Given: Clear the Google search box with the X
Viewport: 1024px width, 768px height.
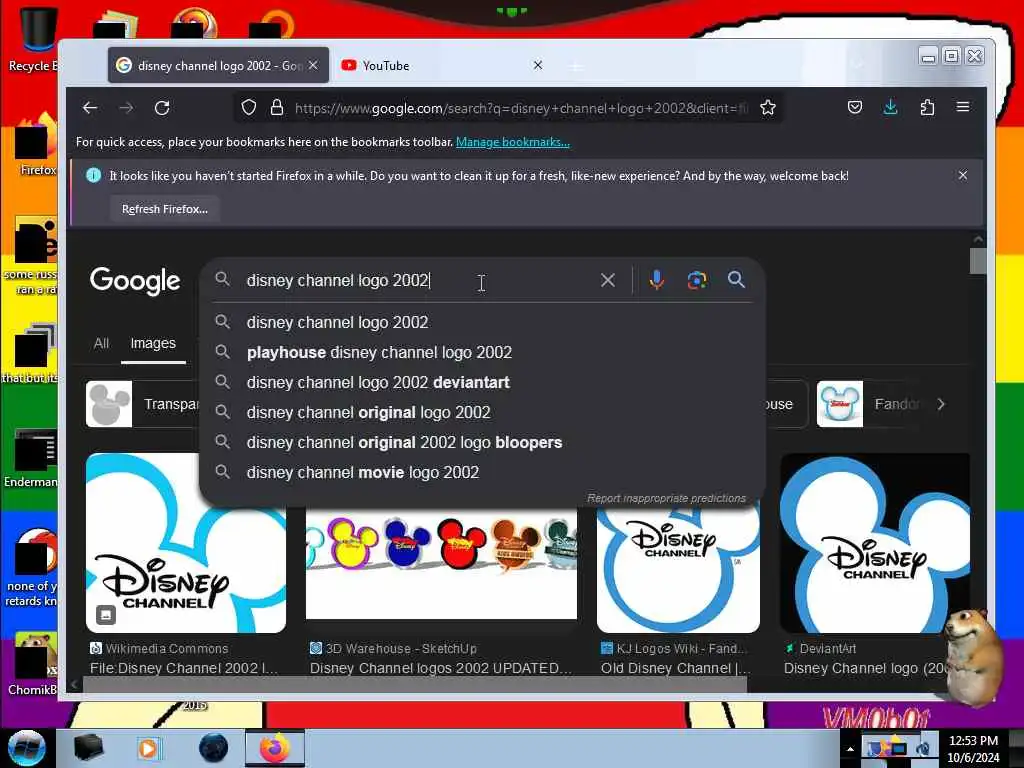Looking at the screenshot, I should click(x=607, y=280).
